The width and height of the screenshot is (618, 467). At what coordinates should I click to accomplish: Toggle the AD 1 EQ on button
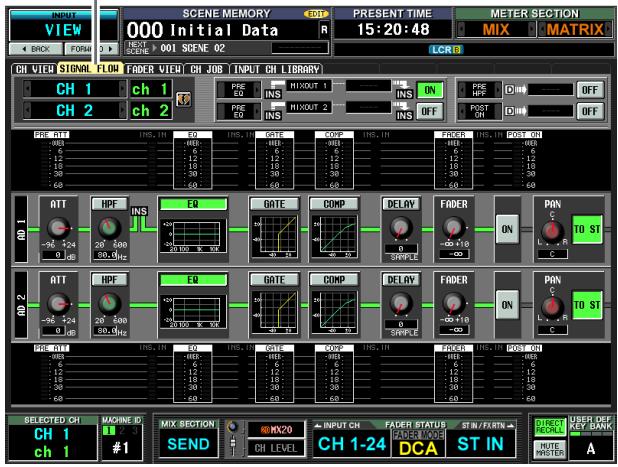pos(193,204)
